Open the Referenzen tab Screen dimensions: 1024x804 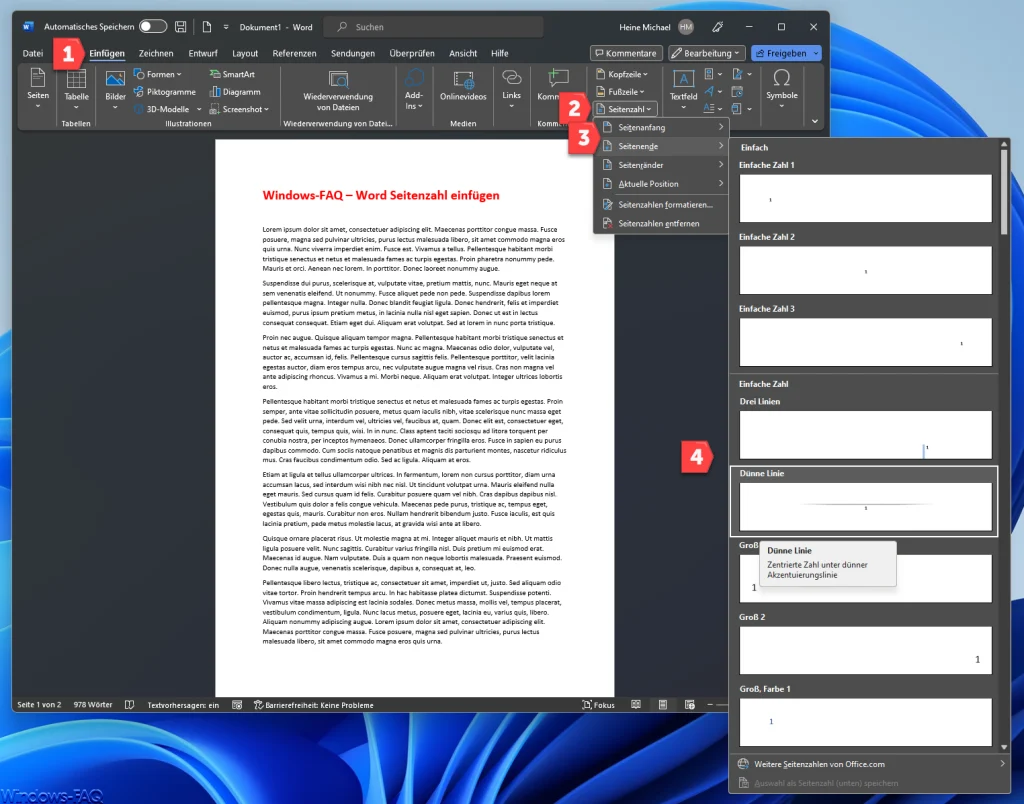[295, 54]
